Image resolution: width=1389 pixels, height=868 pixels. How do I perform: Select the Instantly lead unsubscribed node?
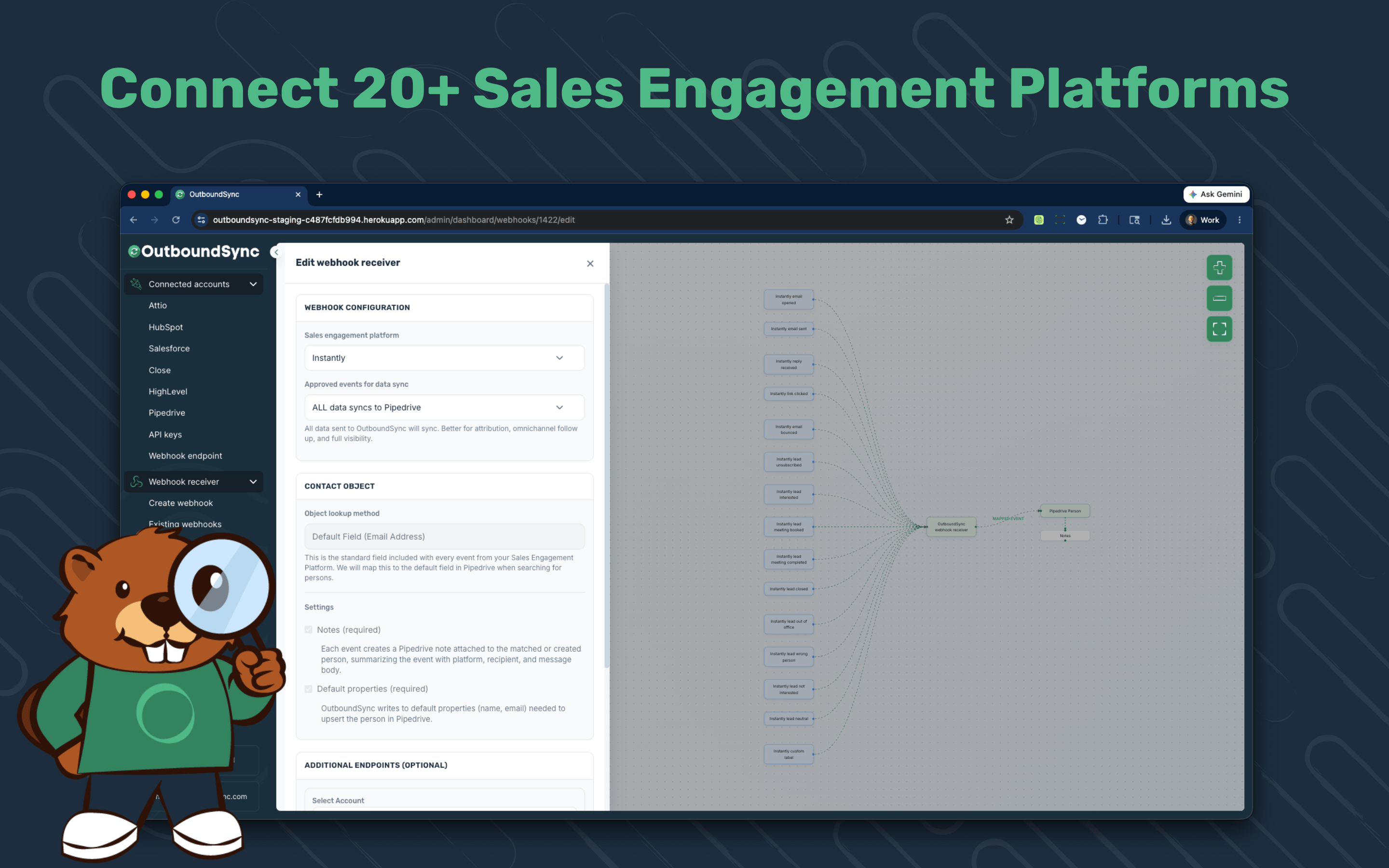tap(789, 462)
